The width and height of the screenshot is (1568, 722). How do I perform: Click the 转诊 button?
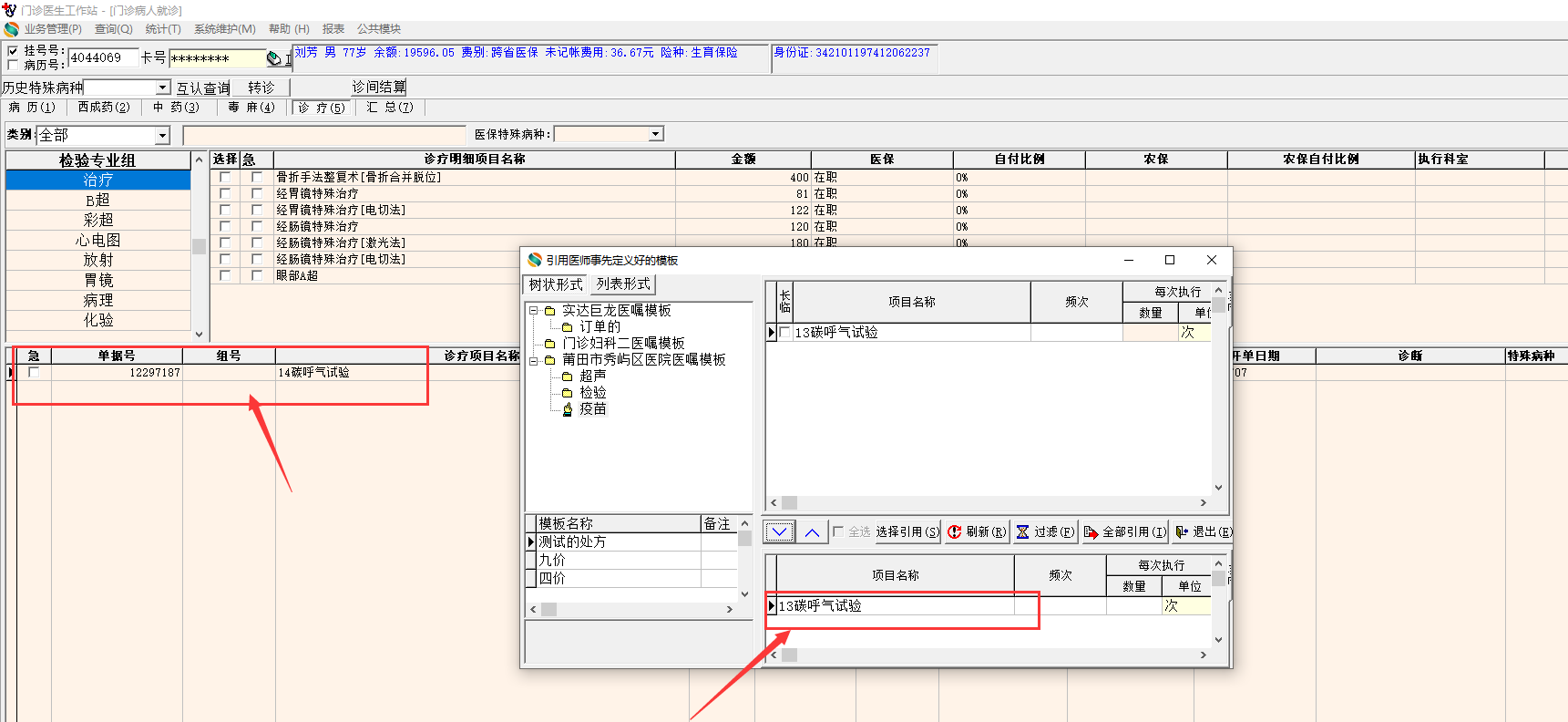261,88
